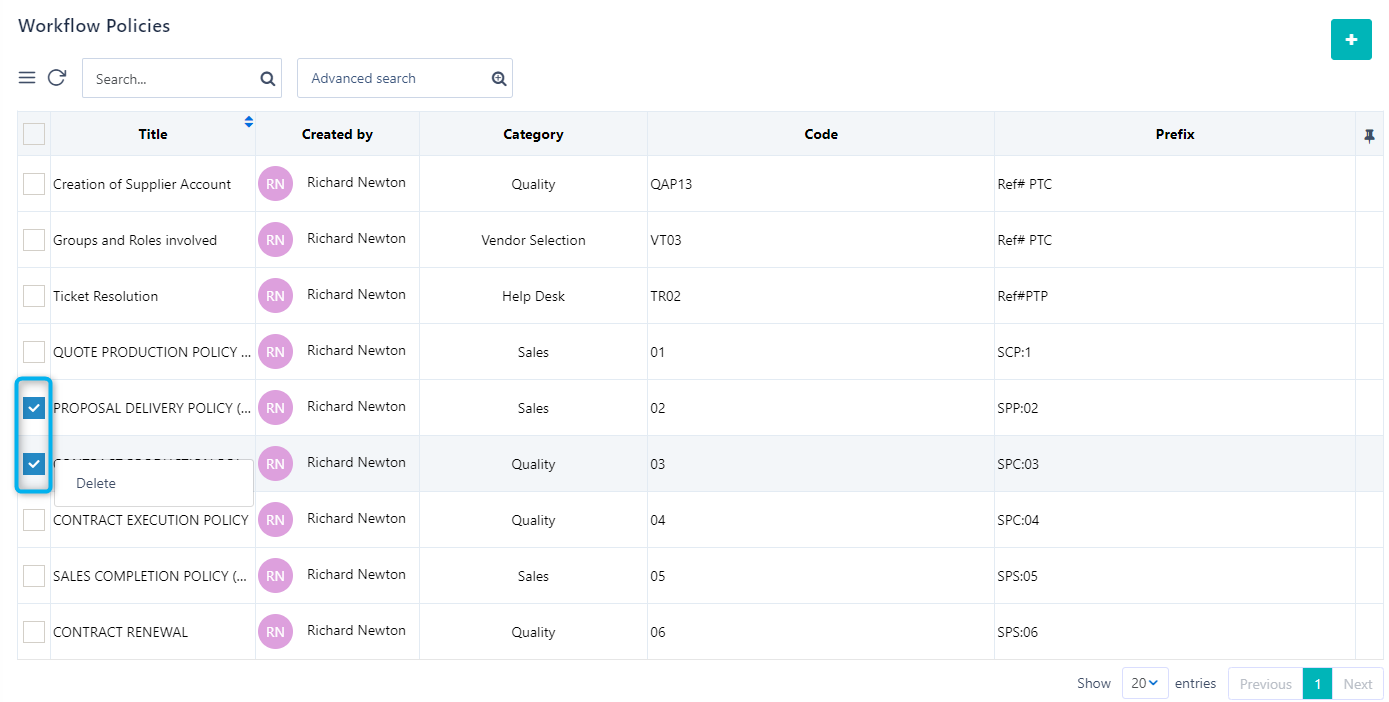Viewport: 1389px width, 702px height.
Task: Click the RN avatar on the Creation of Supplier Account row
Action: click(275, 183)
